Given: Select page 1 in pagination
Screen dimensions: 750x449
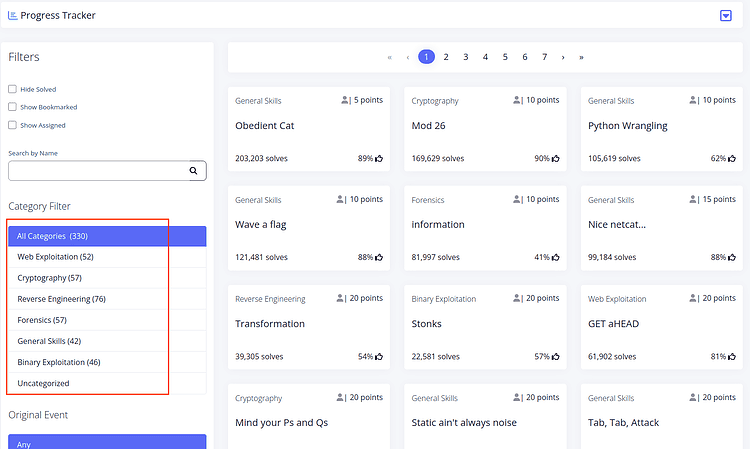Looking at the screenshot, I should tap(426, 57).
